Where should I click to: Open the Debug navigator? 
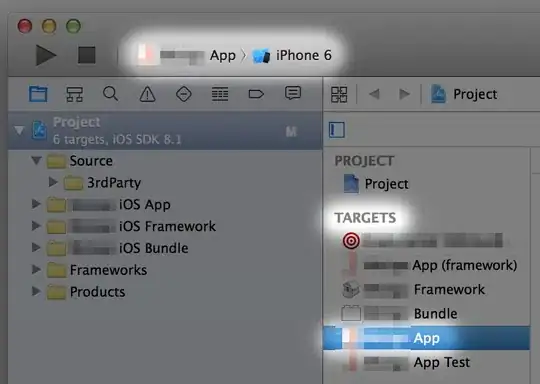[x=220, y=94]
